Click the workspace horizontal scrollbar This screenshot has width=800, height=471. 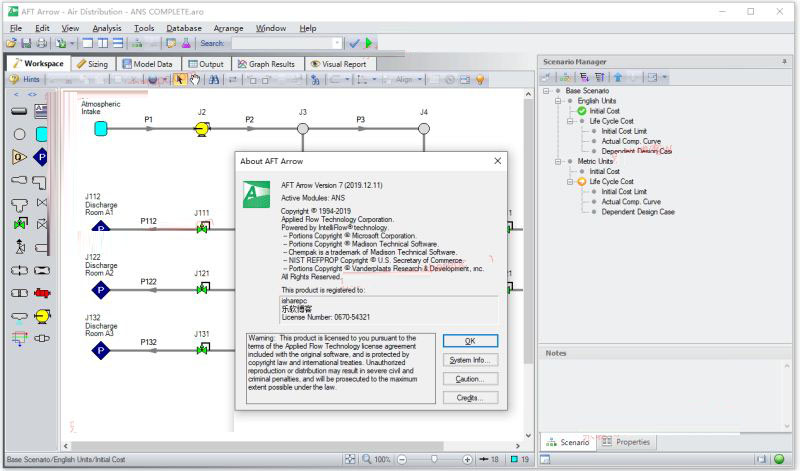[291, 445]
